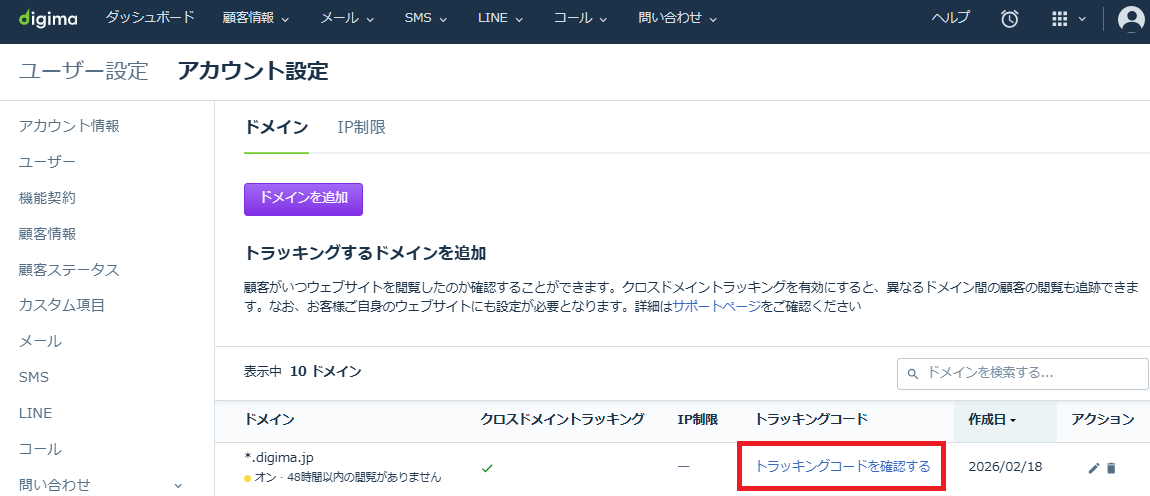This screenshot has height=496, width=1150.
Task: Select the ドメイン tab
Action: point(276,128)
